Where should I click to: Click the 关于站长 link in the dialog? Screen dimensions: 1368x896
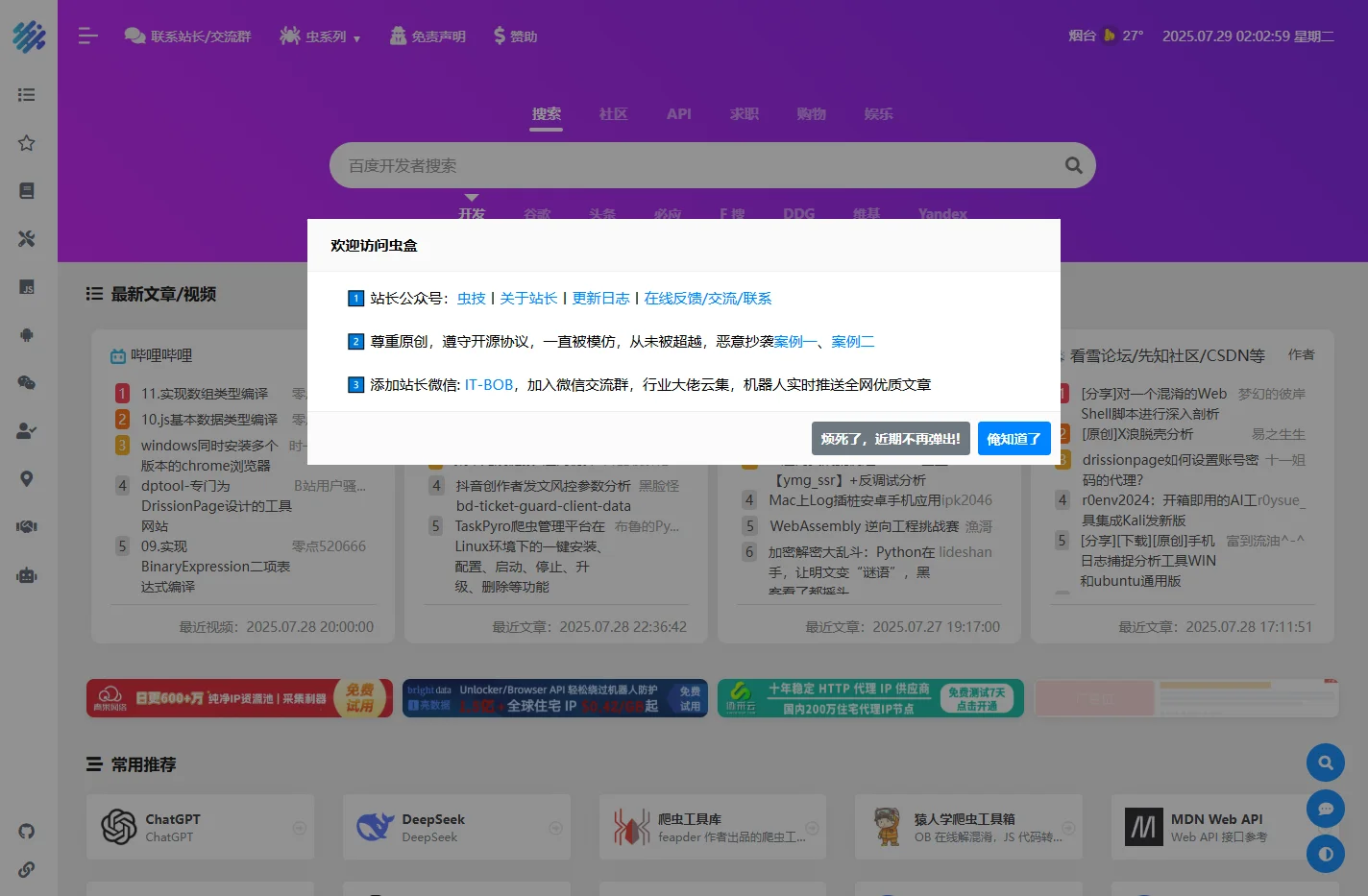click(528, 299)
